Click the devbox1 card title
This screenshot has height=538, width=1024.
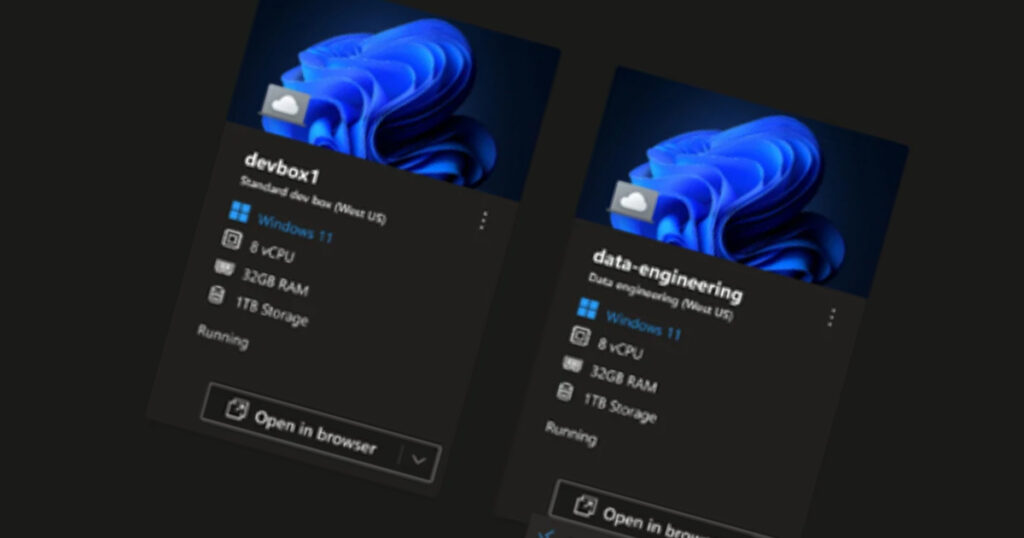coord(282,168)
